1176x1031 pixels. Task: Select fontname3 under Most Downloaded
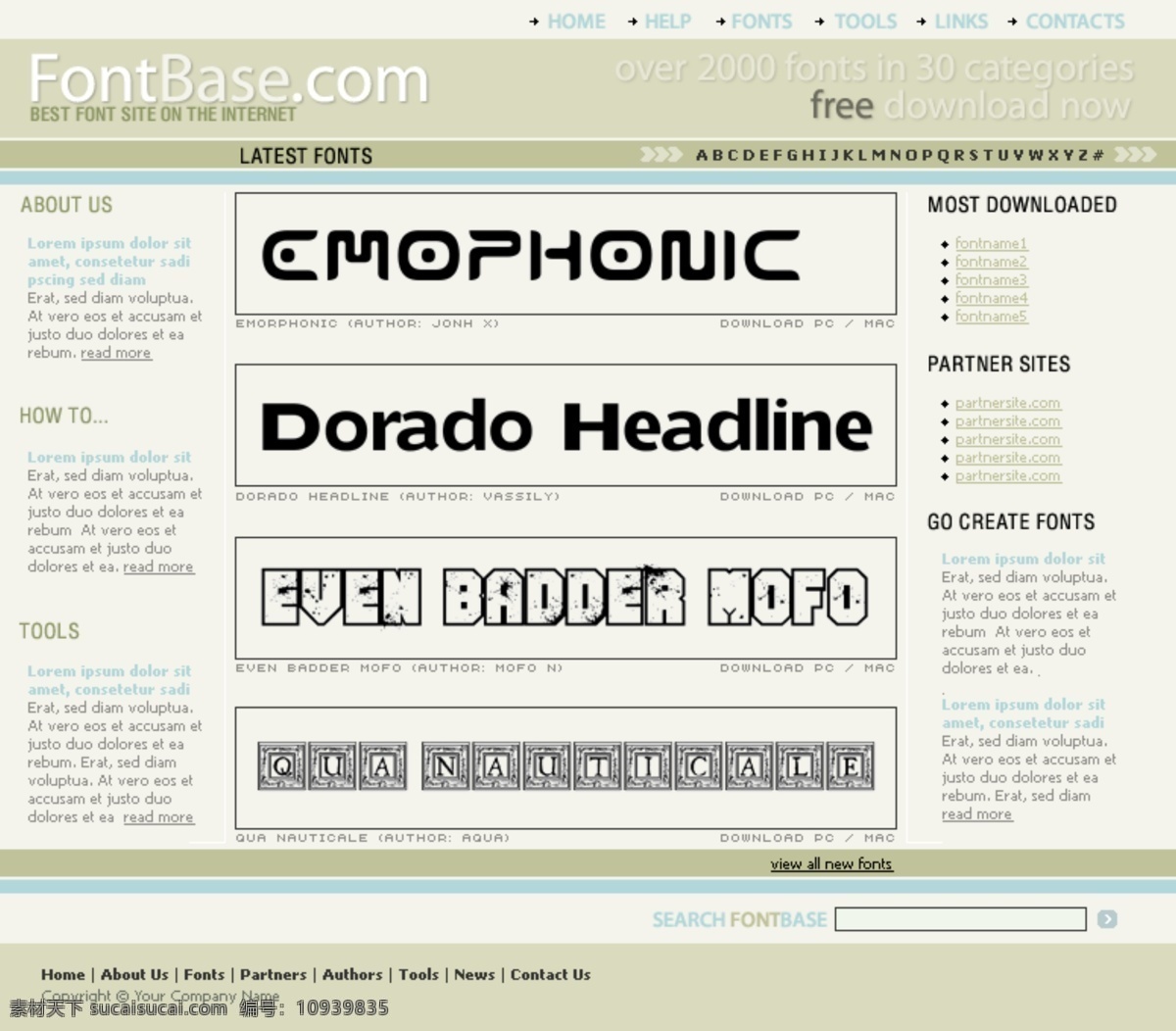[991, 280]
